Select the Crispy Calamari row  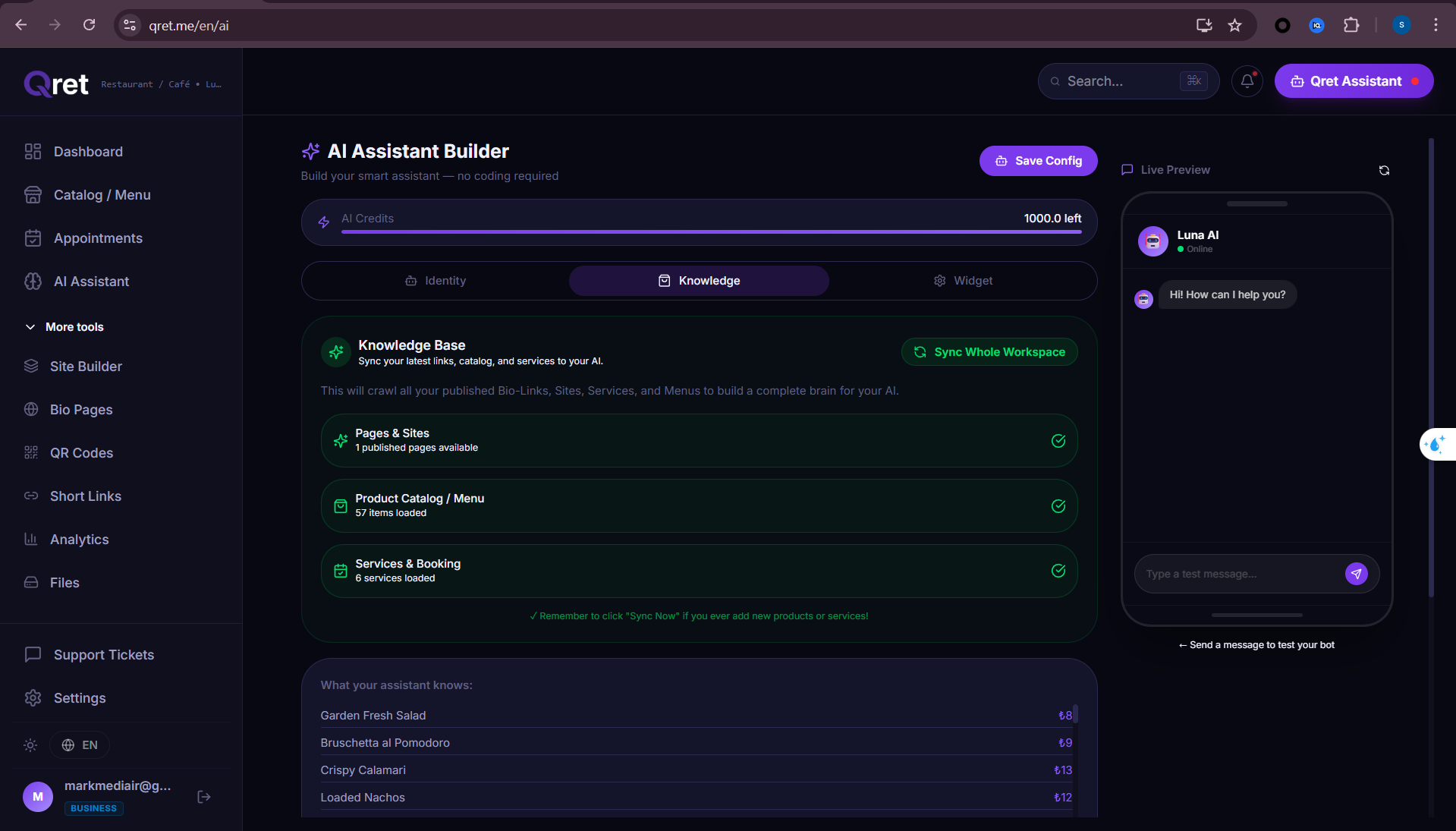[x=696, y=770]
